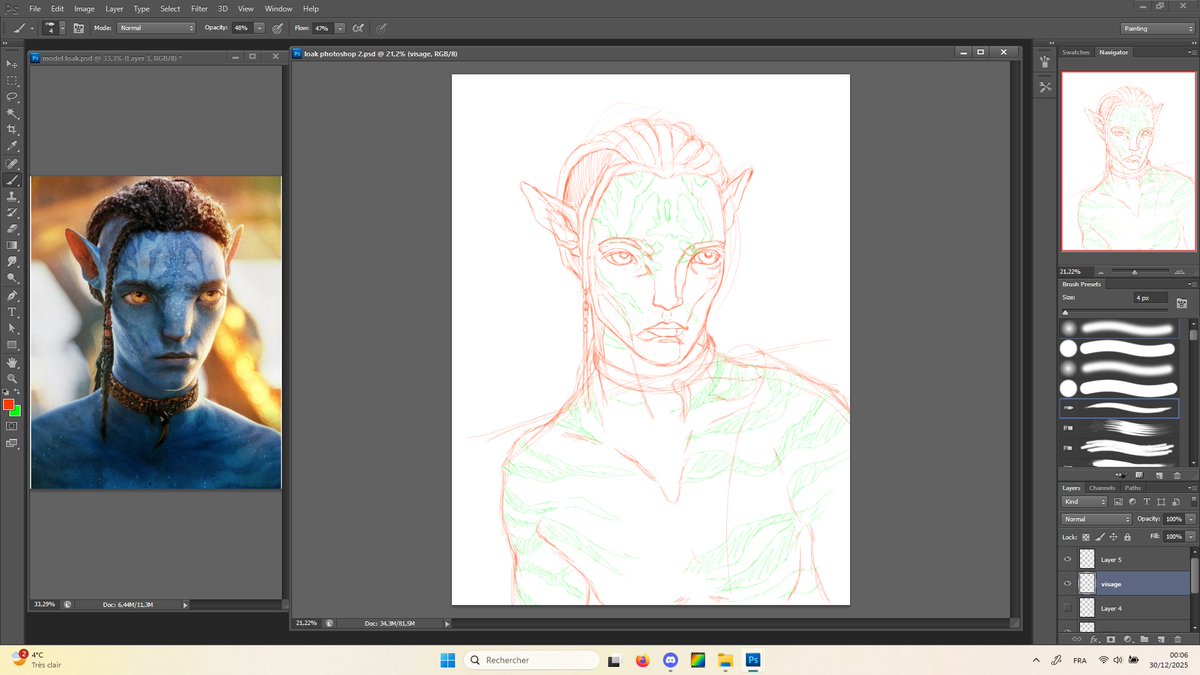Click the Create new layer icon
The image size is (1200, 675).
[1162, 639]
